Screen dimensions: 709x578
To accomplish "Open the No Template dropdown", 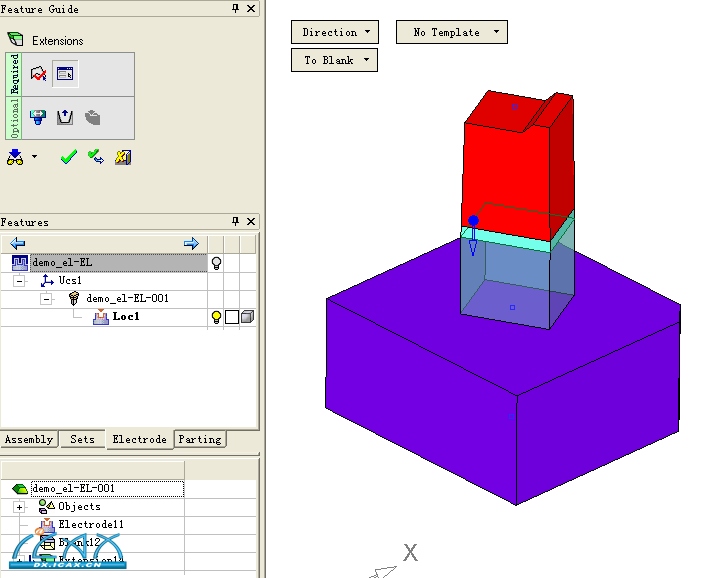I will pos(452,32).
